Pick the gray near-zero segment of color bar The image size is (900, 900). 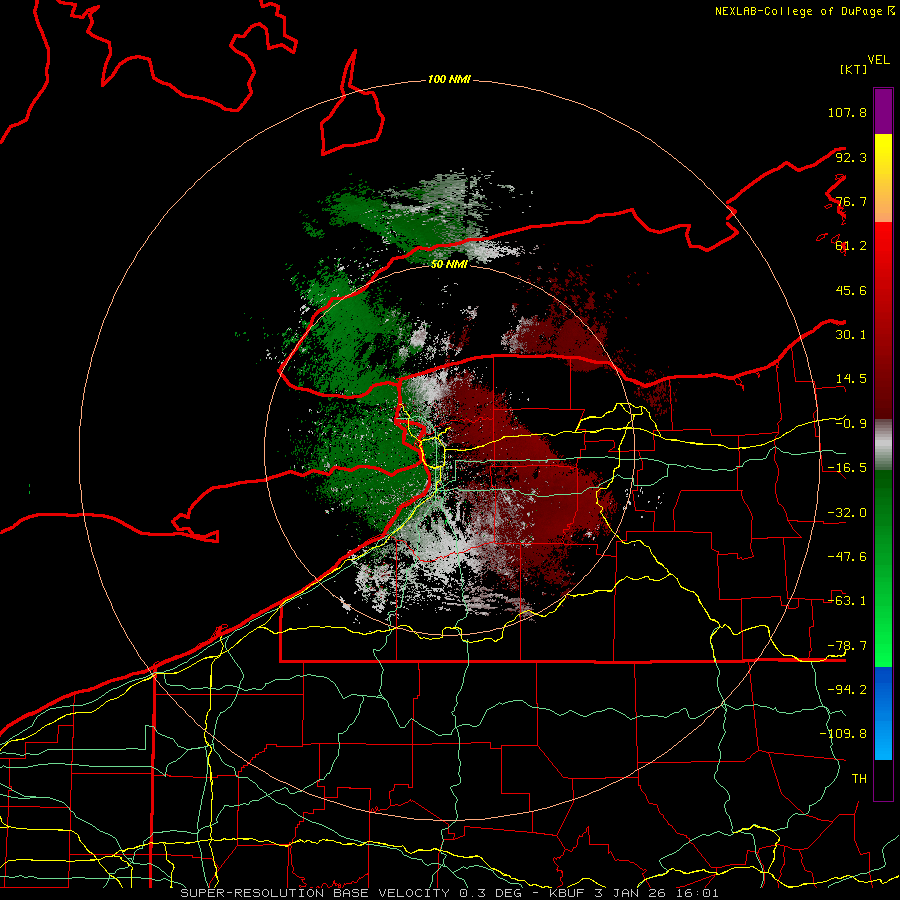pyautogui.click(x=883, y=445)
